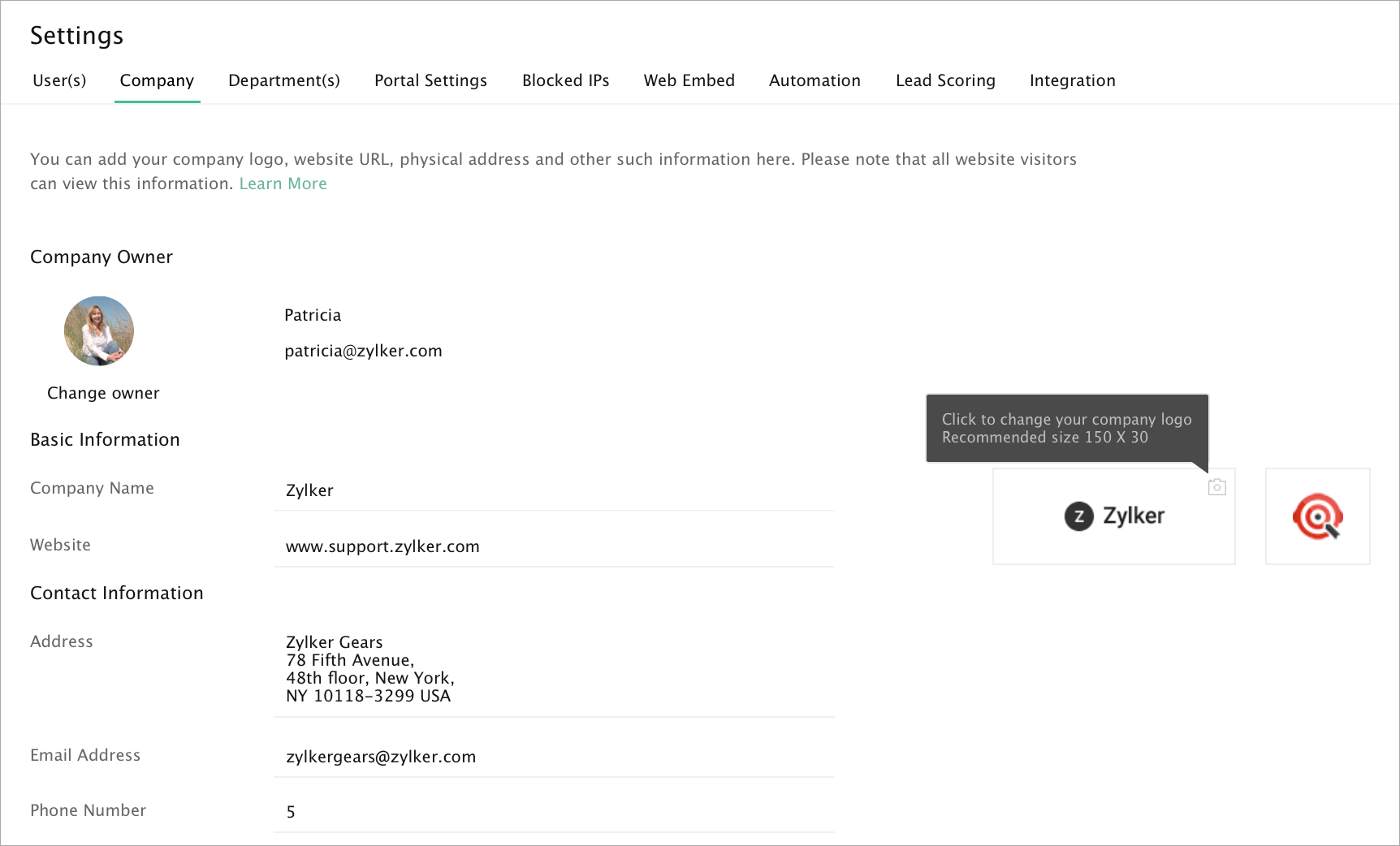This screenshot has width=1400, height=846.
Task: Click the Website URL field
Action: [554, 546]
